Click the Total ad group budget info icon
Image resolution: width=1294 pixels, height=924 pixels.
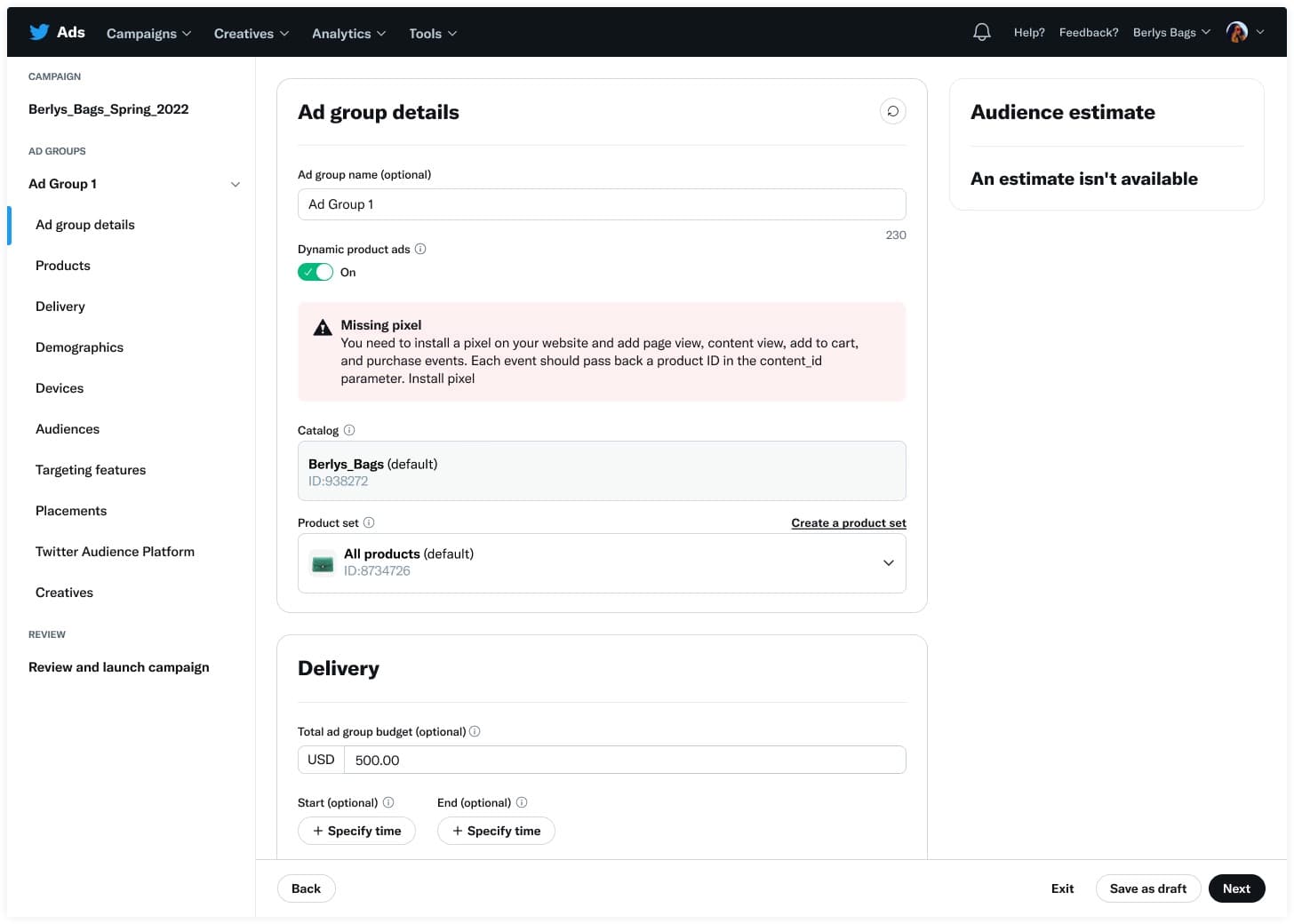point(475,731)
